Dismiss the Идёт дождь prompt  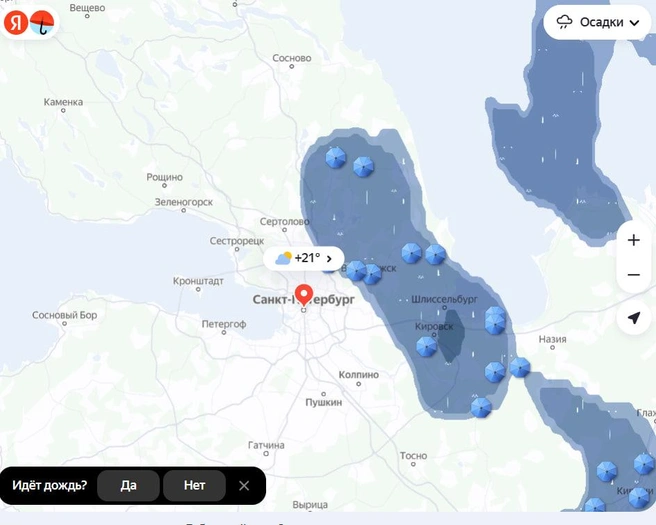click(x=244, y=485)
